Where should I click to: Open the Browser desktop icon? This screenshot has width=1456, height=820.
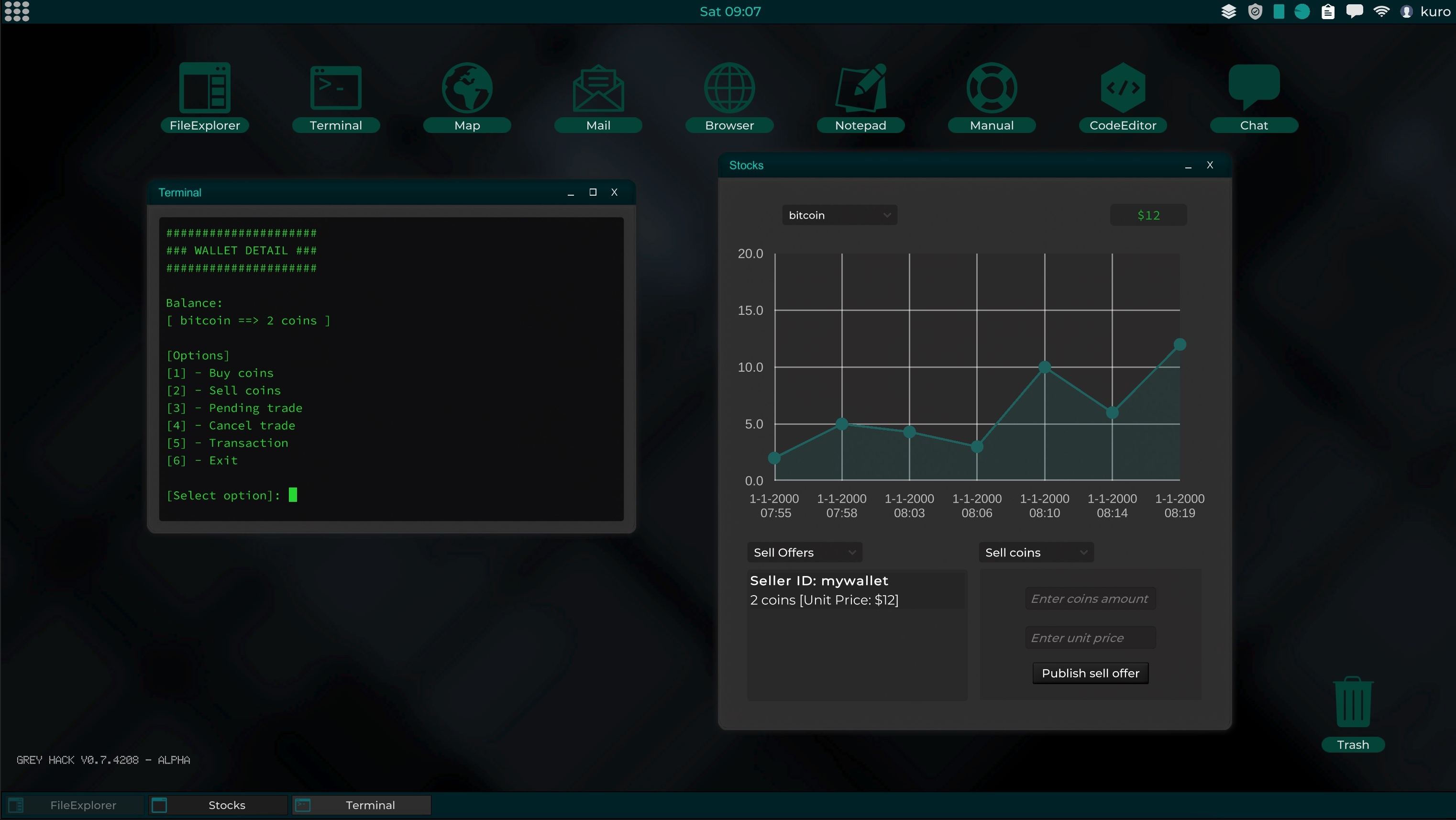pos(729,88)
